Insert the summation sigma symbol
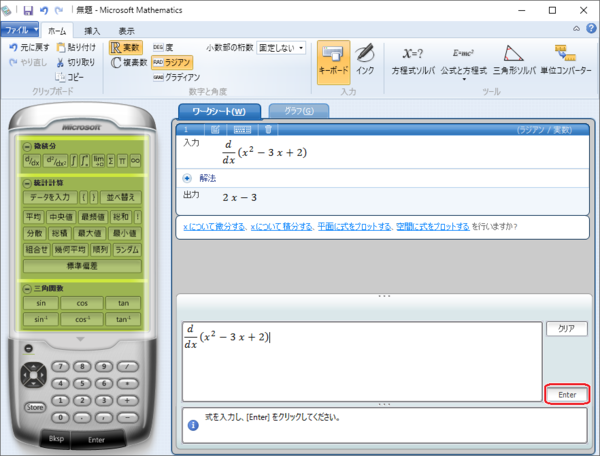Screen dimensions: 600x456 coord(111,161)
